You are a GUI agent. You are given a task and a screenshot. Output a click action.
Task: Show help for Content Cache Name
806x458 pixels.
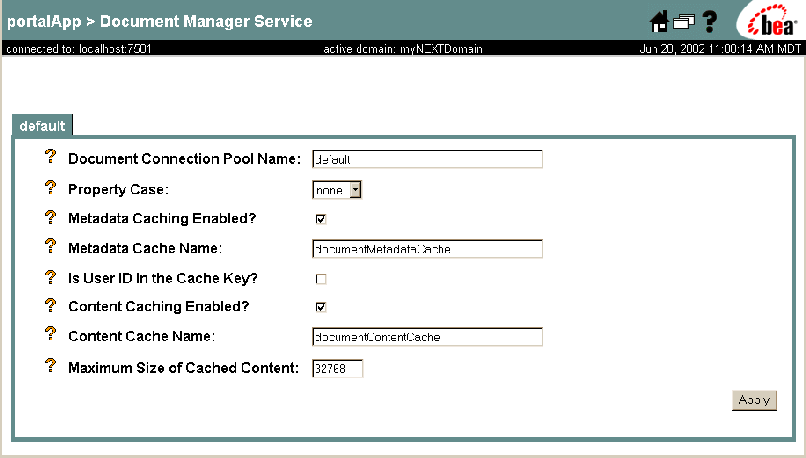click(x=50, y=333)
